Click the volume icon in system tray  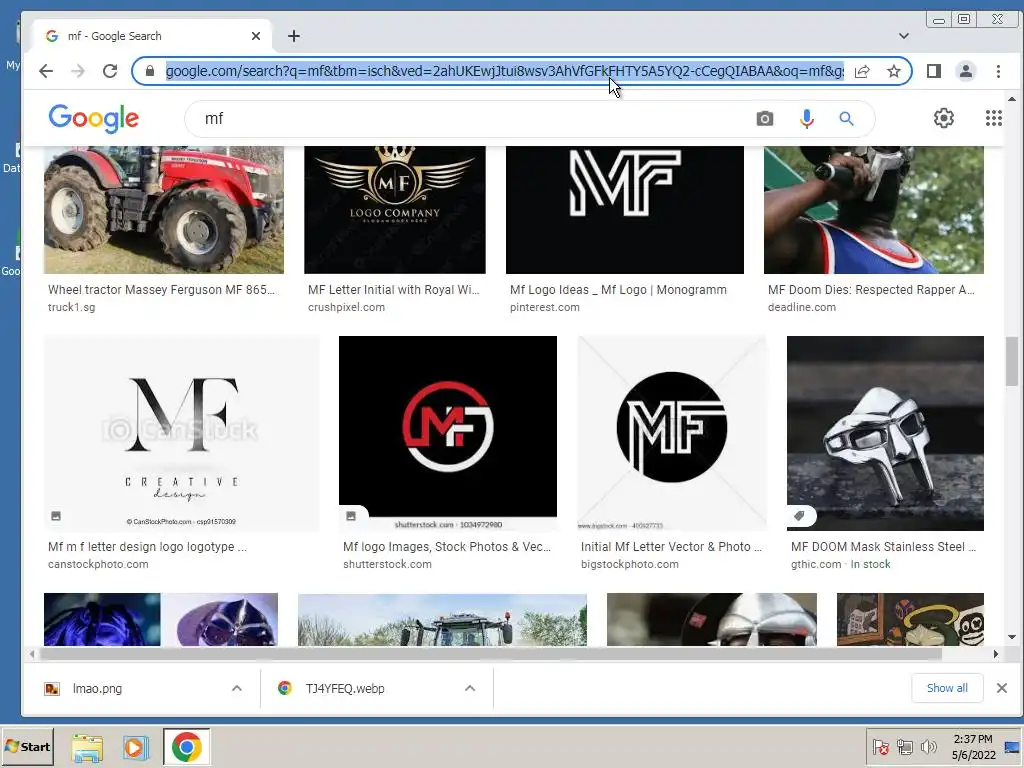pyautogui.click(x=928, y=746)
